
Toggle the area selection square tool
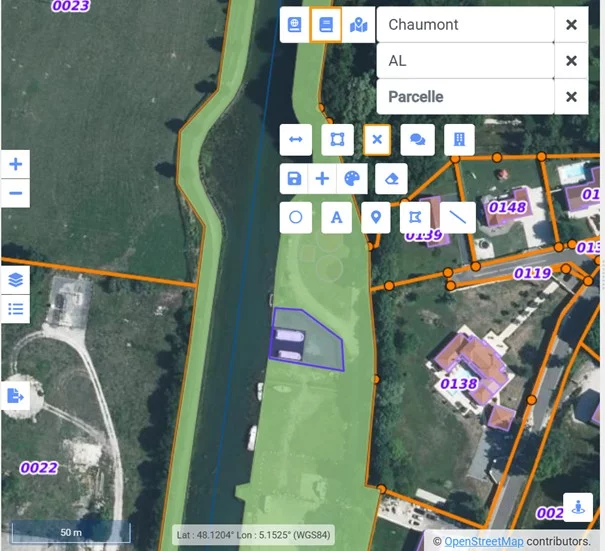pyautogui.click(x=337, y=140)
